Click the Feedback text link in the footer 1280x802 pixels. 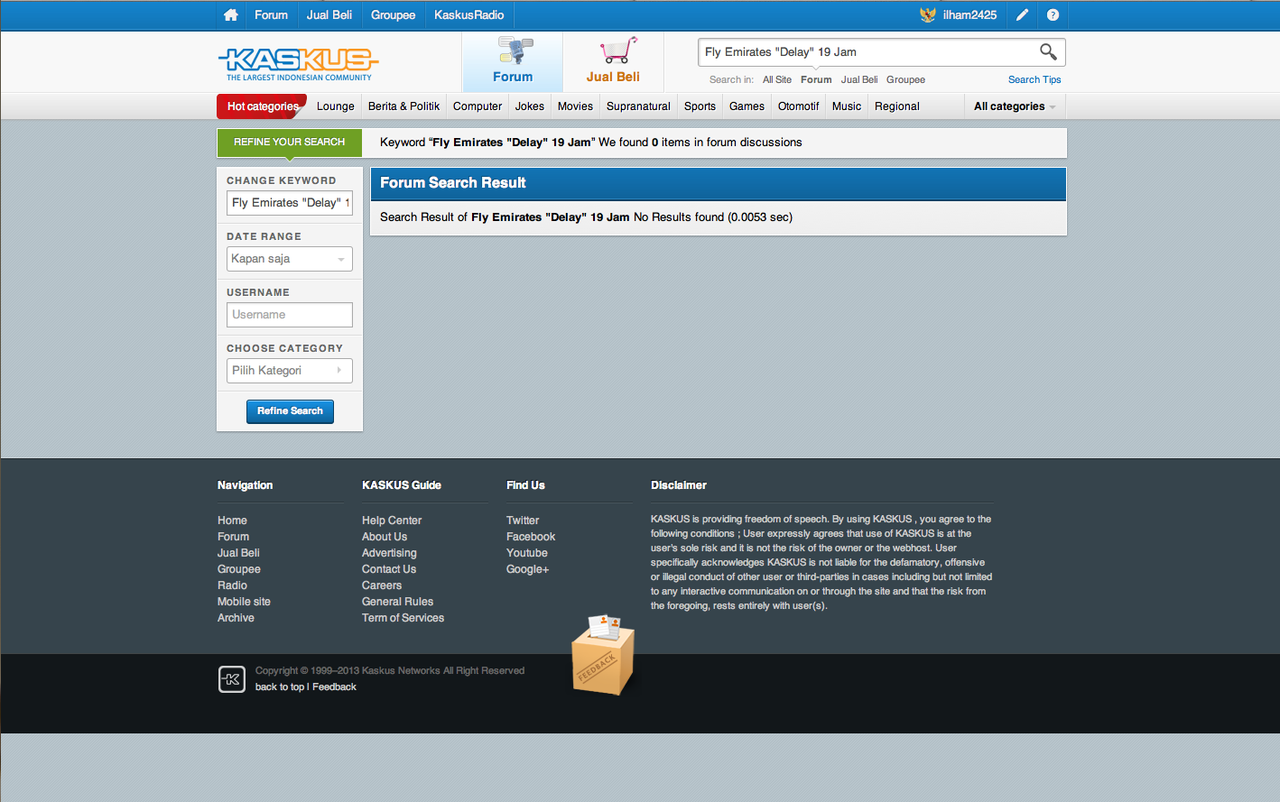click(x=334, y=687)
